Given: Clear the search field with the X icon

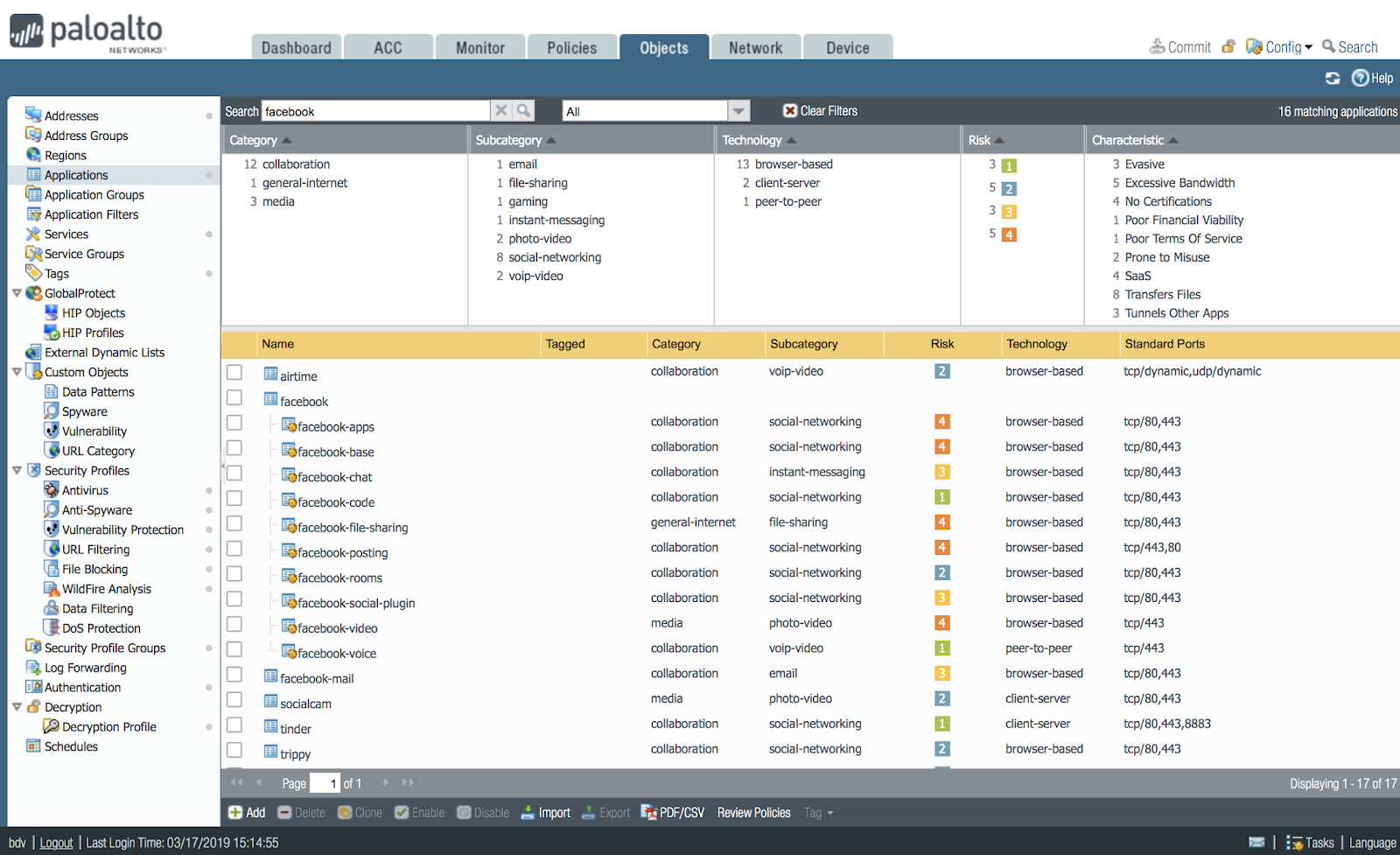Looking at the screenshot, I should (x=501, y=110).
